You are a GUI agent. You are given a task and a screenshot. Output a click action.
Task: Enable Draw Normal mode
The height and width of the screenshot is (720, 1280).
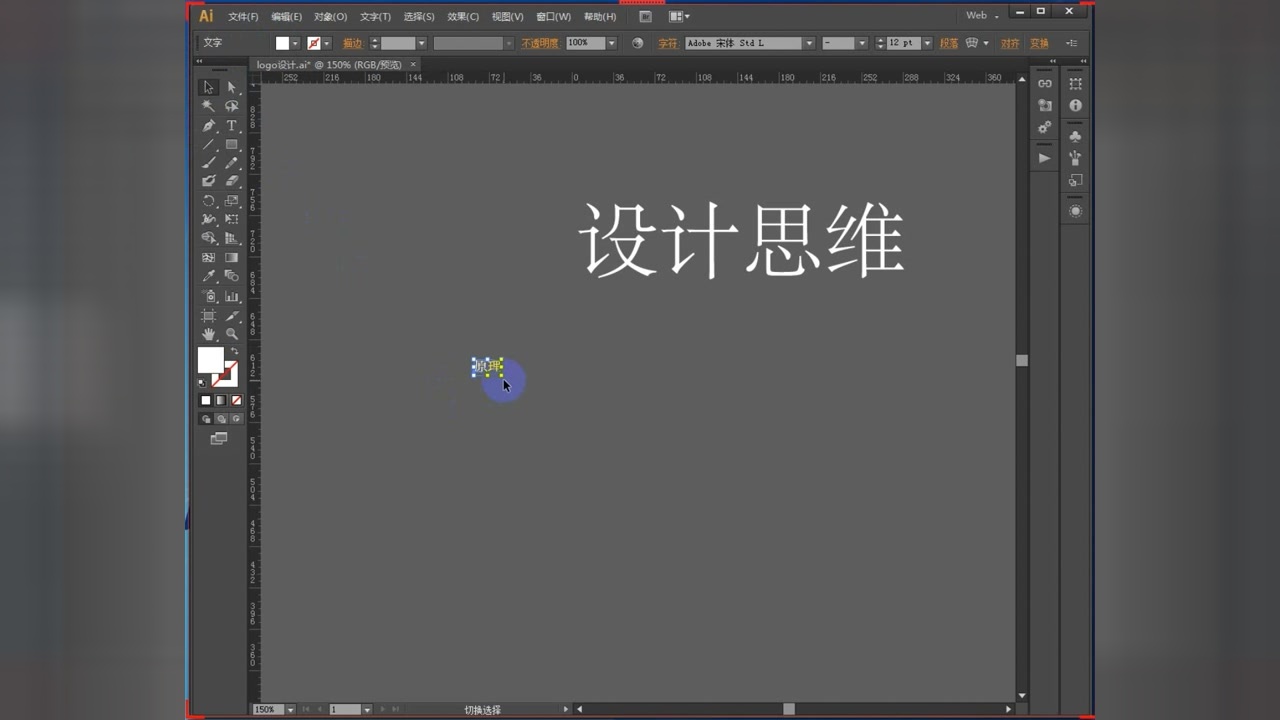(206, 419)
